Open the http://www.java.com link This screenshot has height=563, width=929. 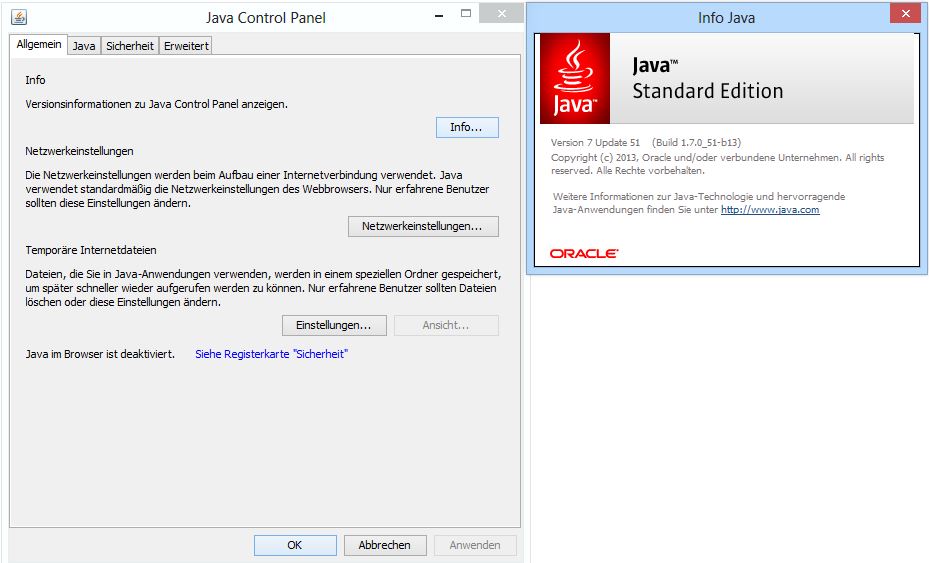[x=770, y=210]
